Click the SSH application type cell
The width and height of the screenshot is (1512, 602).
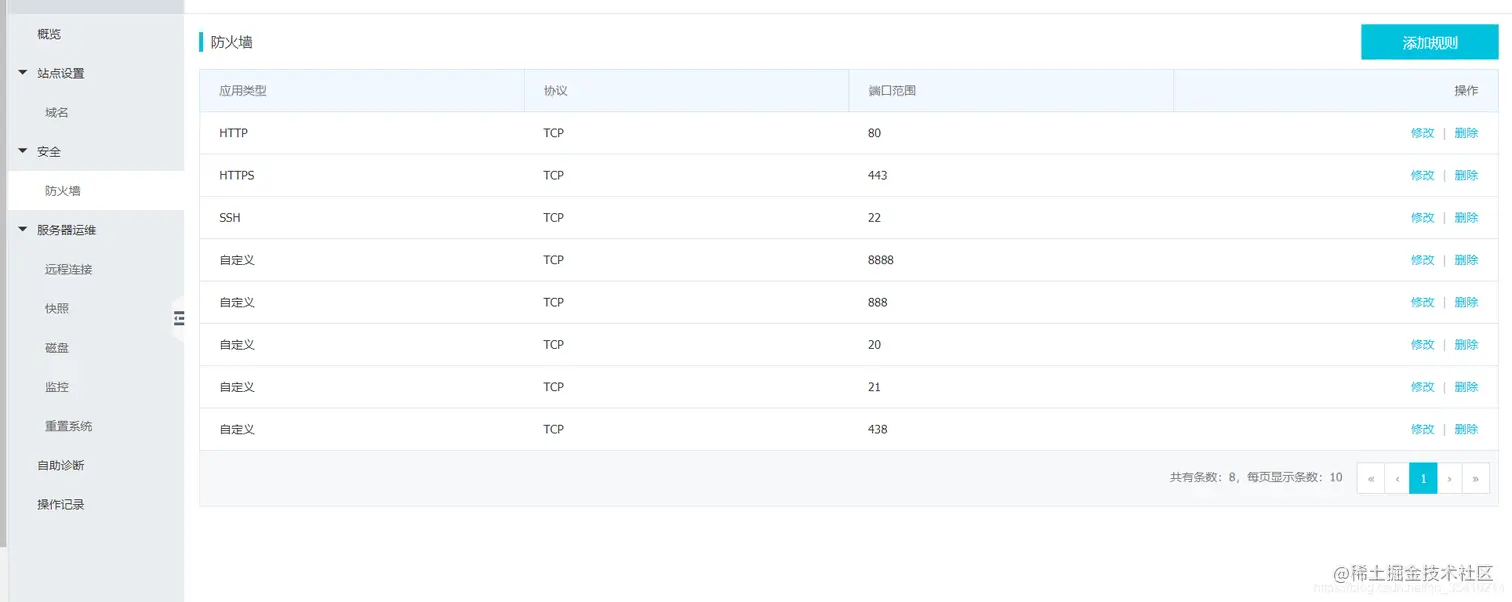230,218
